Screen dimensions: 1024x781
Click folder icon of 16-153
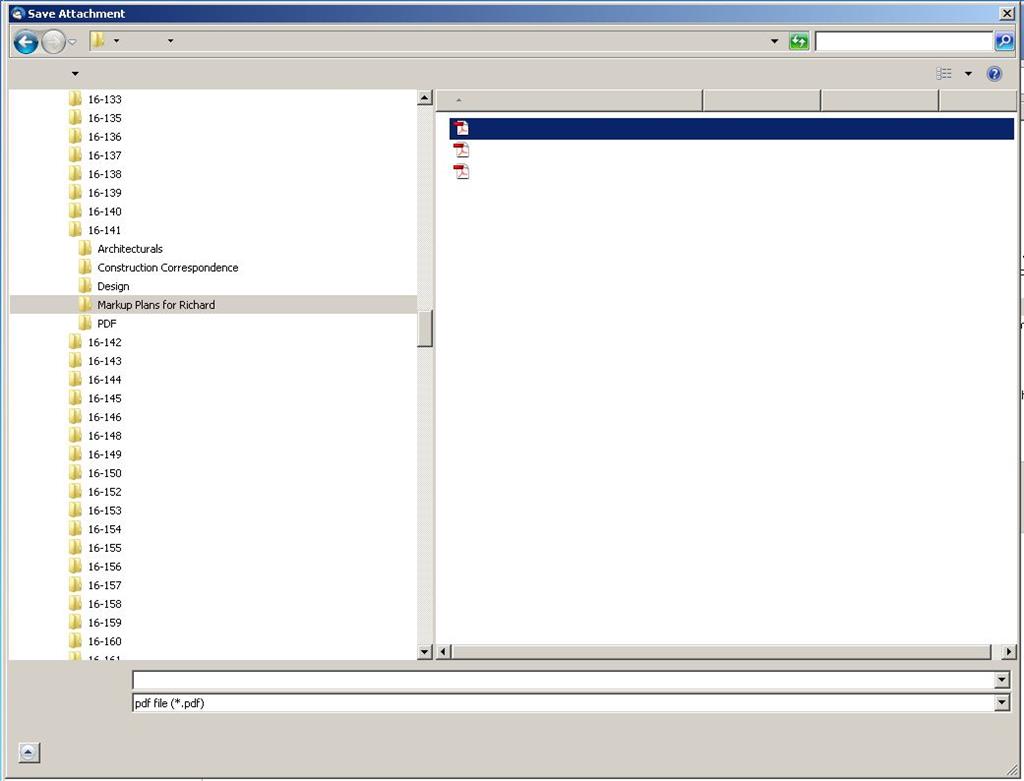tap(75, 511)
